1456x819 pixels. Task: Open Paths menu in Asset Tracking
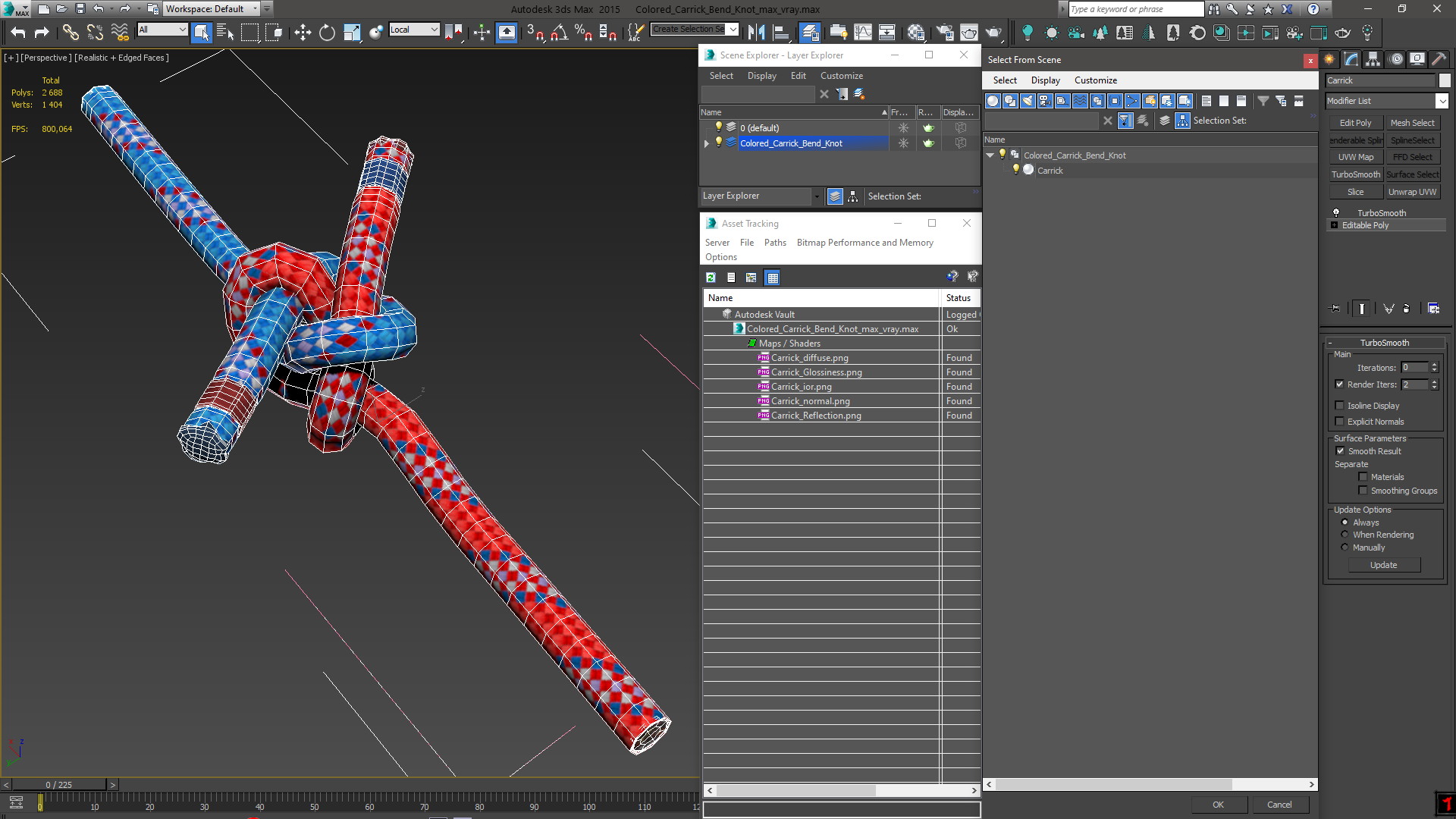coord(775,243)
